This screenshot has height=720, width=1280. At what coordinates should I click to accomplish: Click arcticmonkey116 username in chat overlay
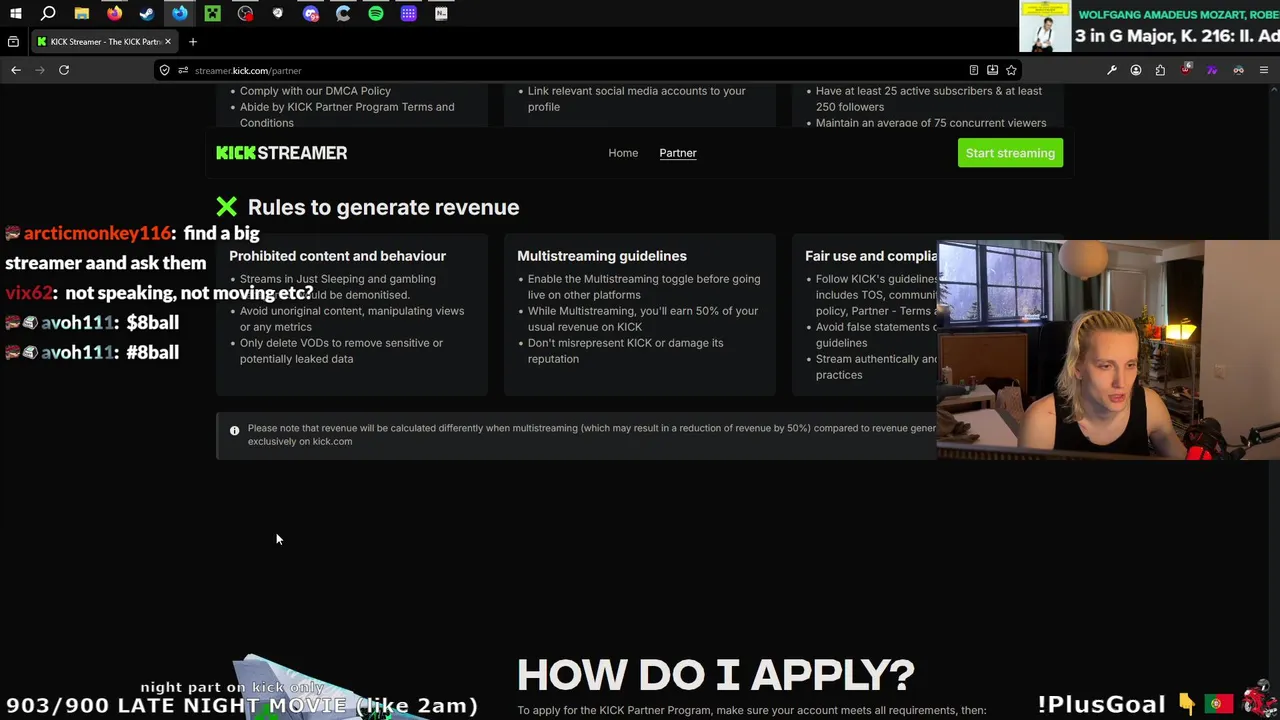98,233
